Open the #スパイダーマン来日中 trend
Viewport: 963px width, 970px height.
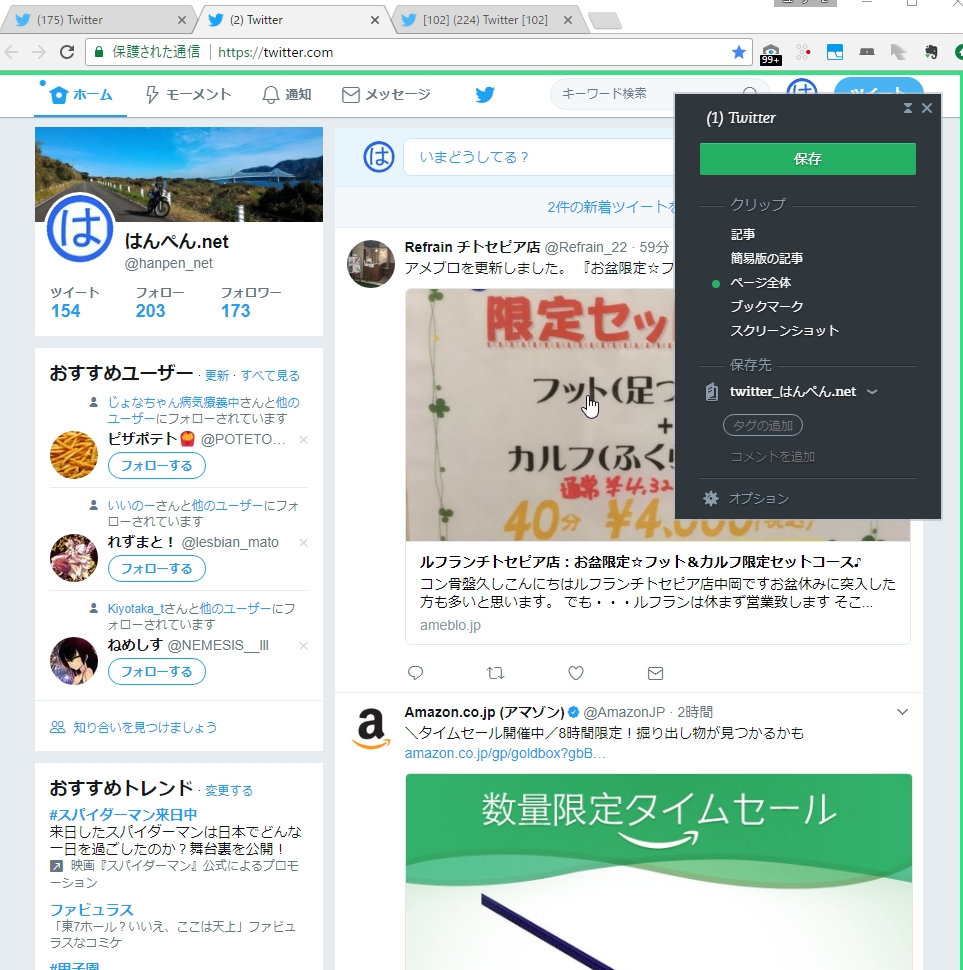(x=123, y=815)
